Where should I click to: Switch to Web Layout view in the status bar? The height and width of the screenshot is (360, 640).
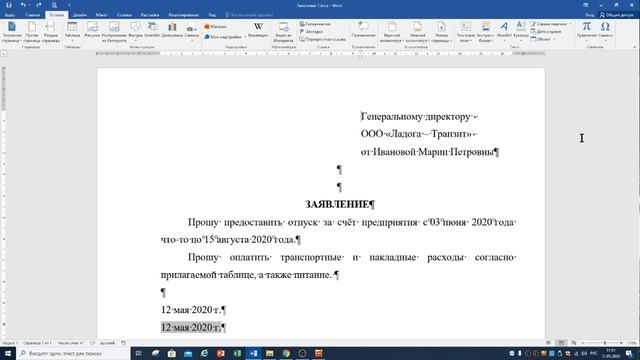[574, 343]
